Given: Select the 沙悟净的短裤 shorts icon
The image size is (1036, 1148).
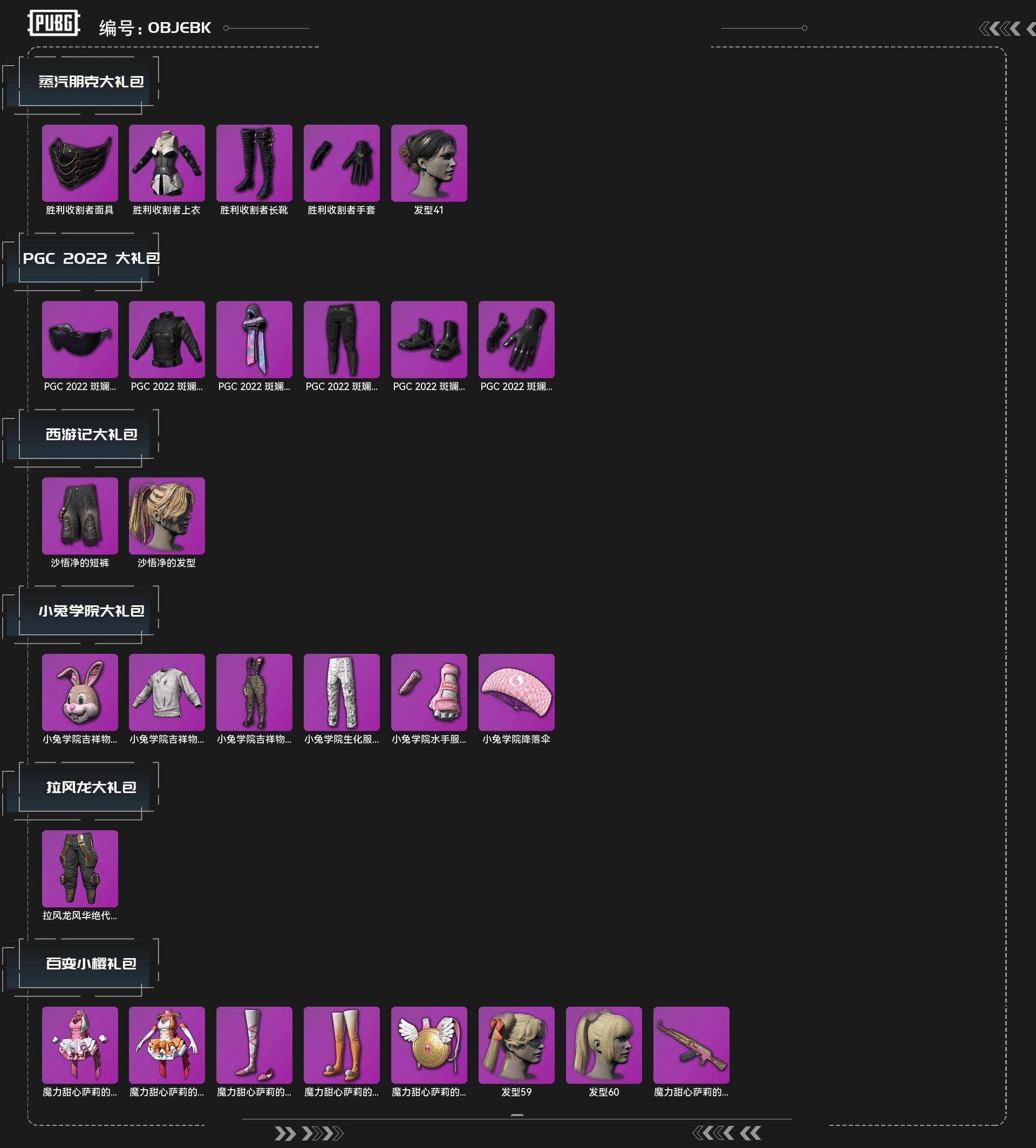Looking at the screenshot, I should coord(80,516).
